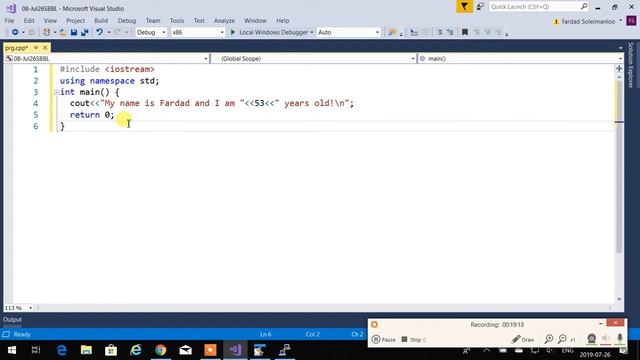Open the Analyze menu

pos(224,20)
